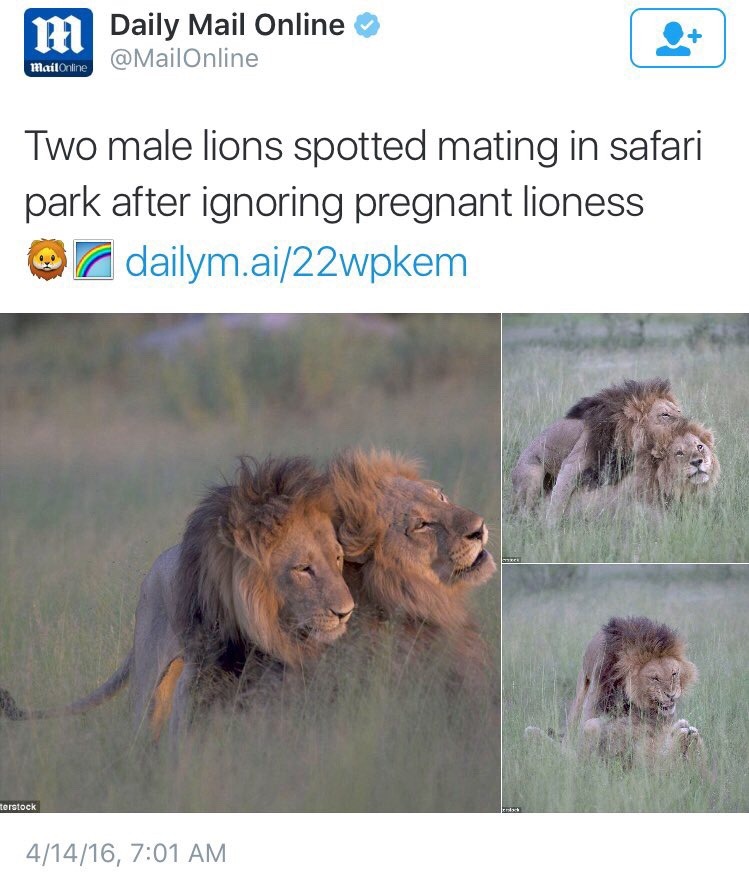The image size is (749, 892).
Task: Click the blue verified badge
Action: point(367,25)
